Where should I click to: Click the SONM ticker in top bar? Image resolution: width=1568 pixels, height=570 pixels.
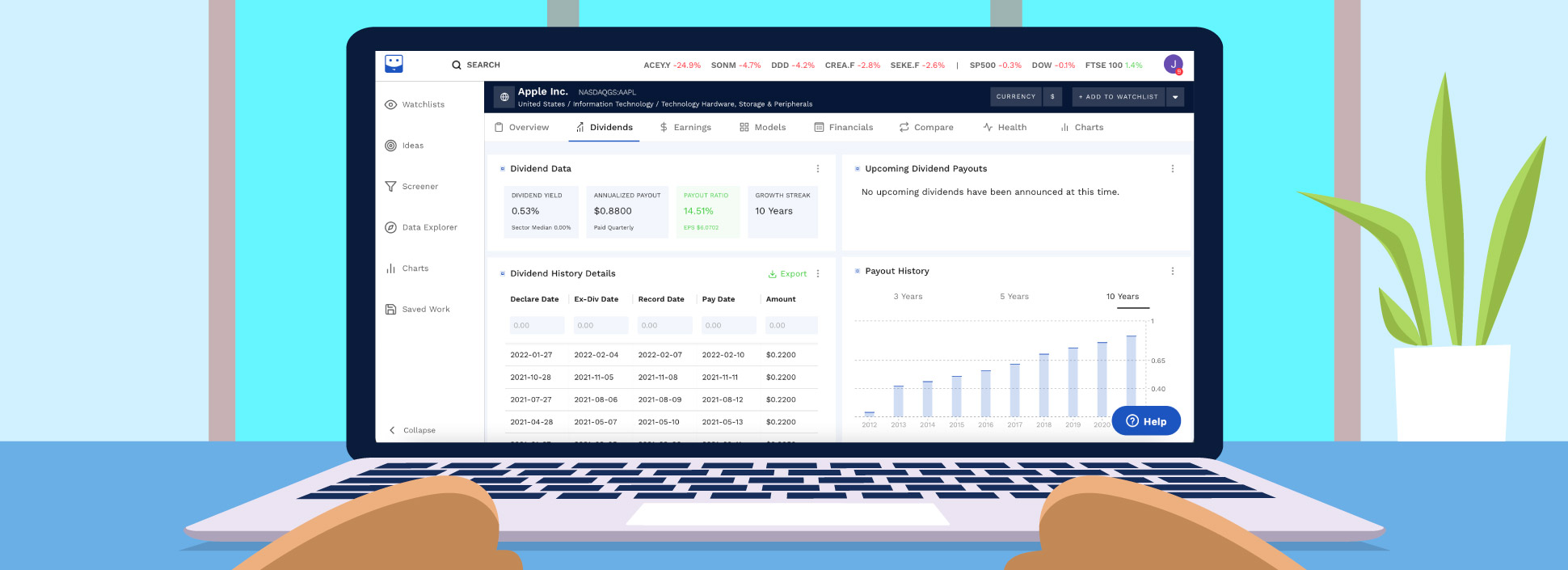736,65
